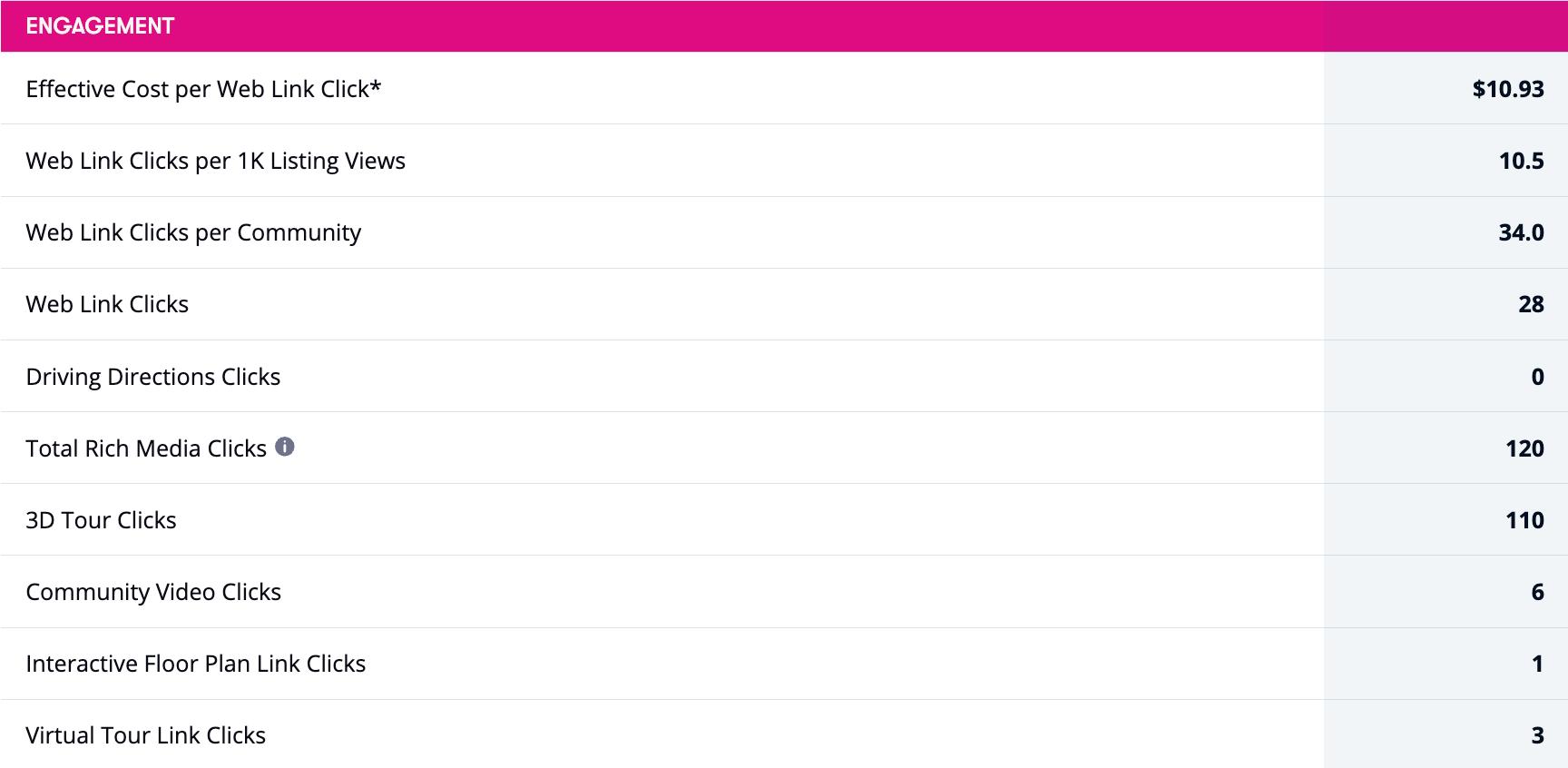Viewport: 1568px width, 768px height.
Task: Select the Interactive Floor Plan Link Clicks label
Action: (195, 664)
